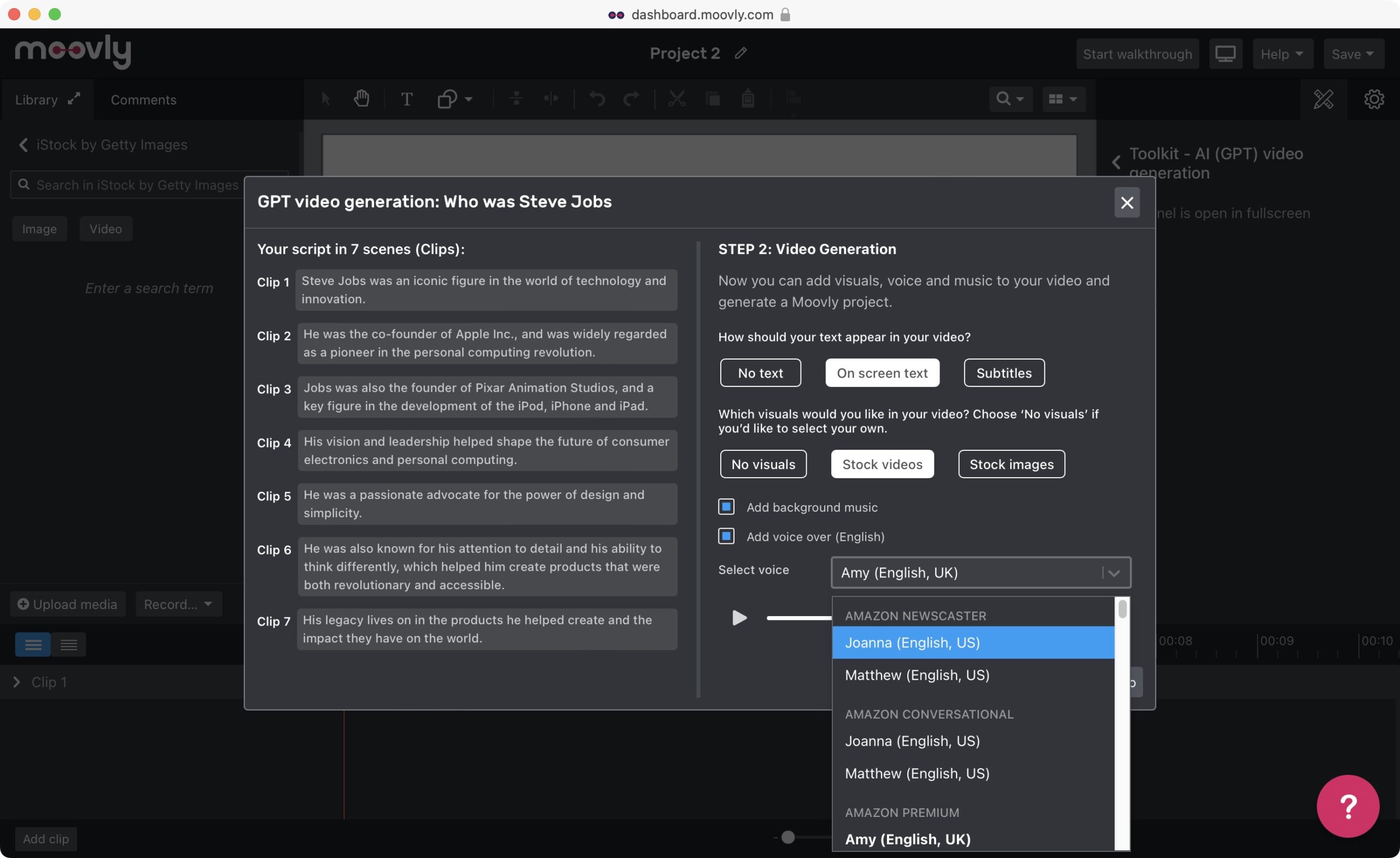Close the GPT video generation dialog
Screen dimensions: 1400x858
pos(1127,202)
